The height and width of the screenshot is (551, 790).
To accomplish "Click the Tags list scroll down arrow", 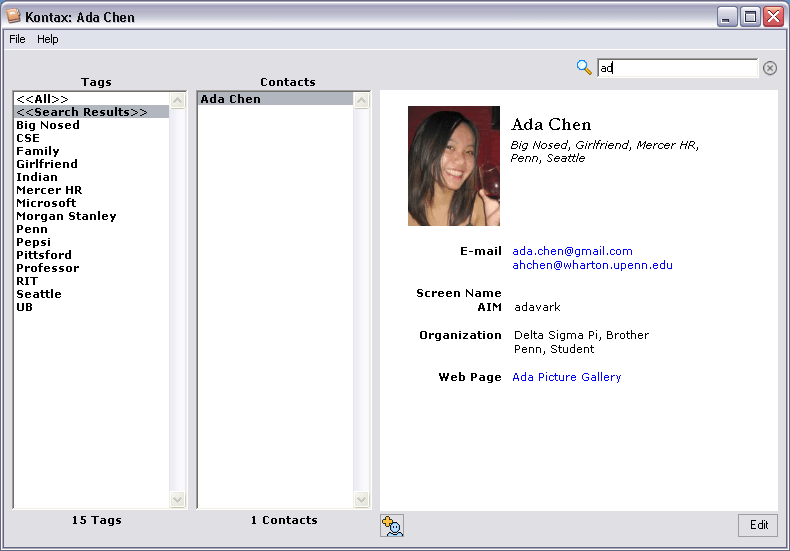I will 177,499.
